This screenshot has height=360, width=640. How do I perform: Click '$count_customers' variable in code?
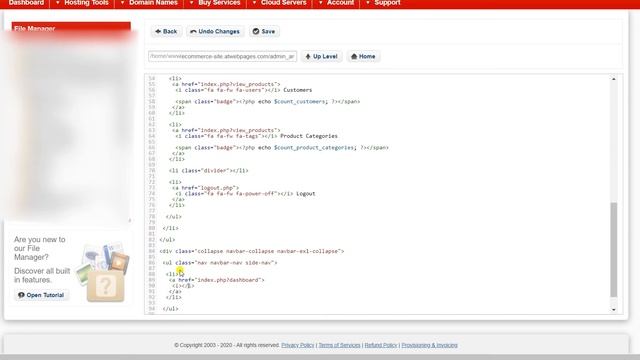(300, 102)
